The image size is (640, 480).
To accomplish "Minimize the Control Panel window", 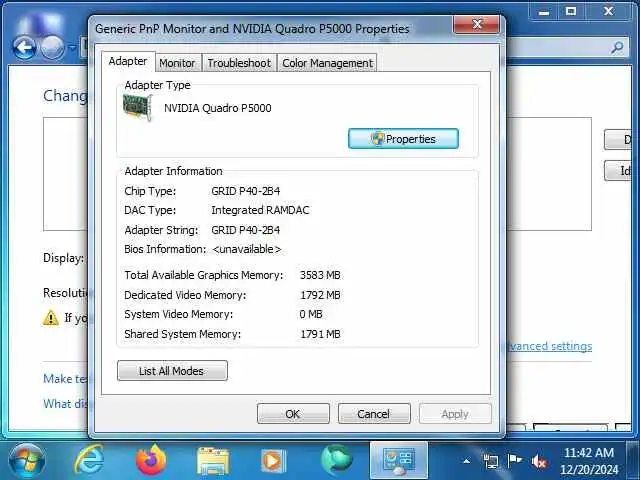I will pyautogui.click(x=543, y=12).
